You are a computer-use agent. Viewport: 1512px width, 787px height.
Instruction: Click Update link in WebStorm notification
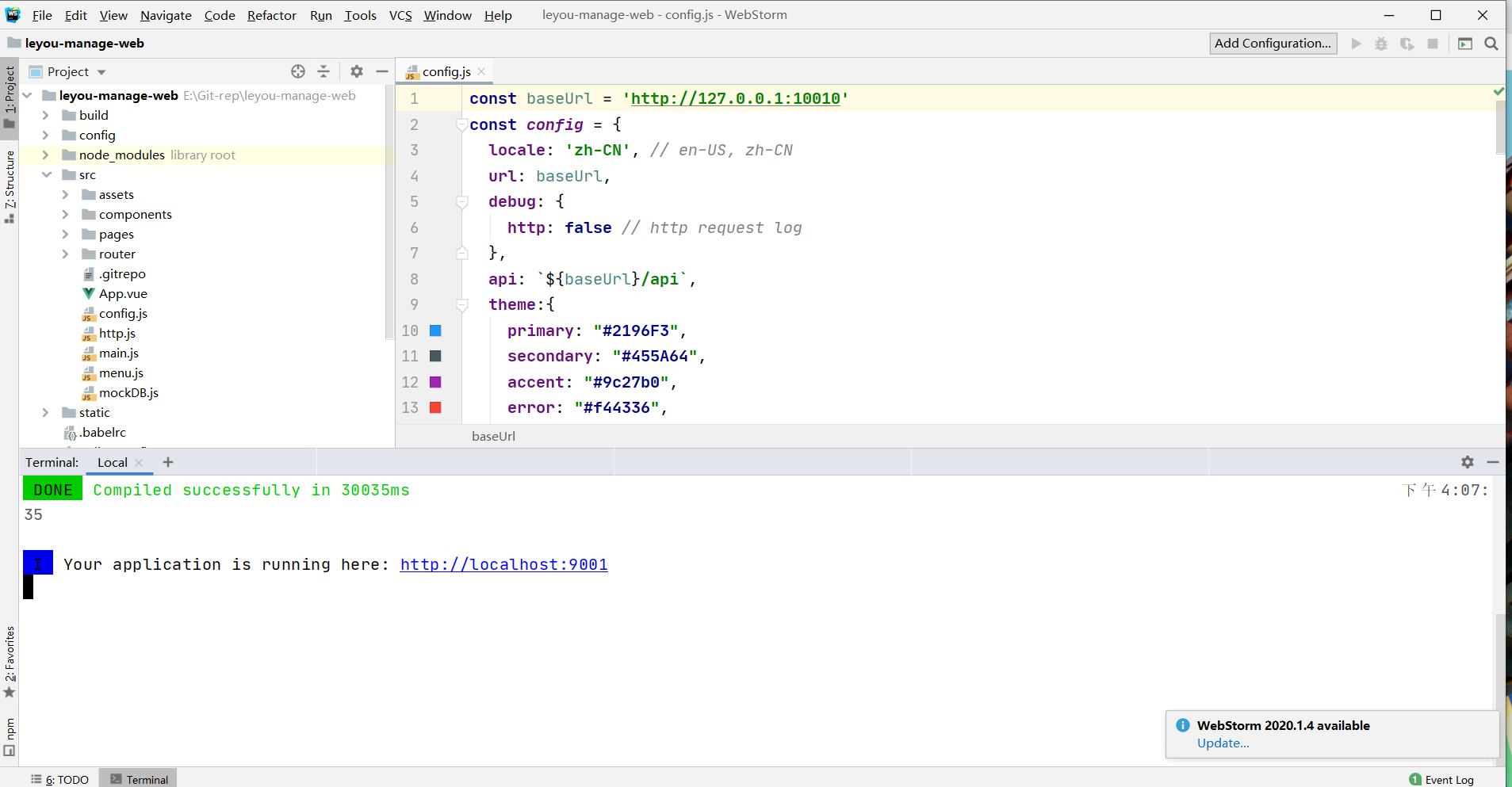pyautogui.click(x=1223, y=743)
